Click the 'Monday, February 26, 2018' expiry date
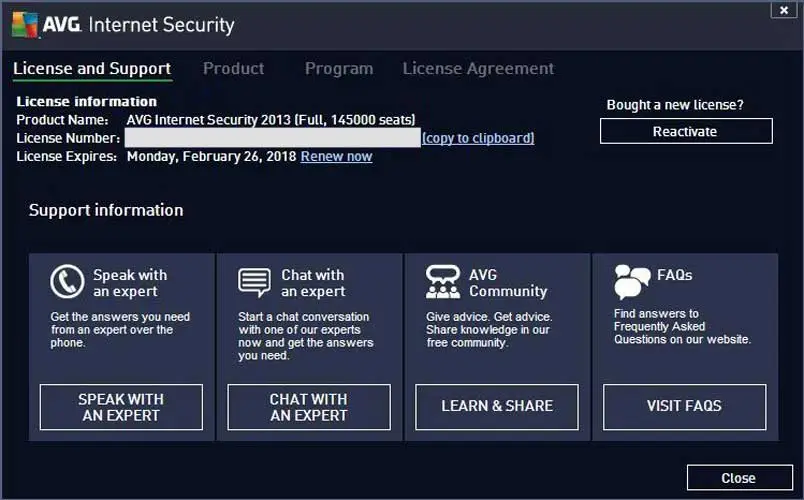 coord(211,156)
